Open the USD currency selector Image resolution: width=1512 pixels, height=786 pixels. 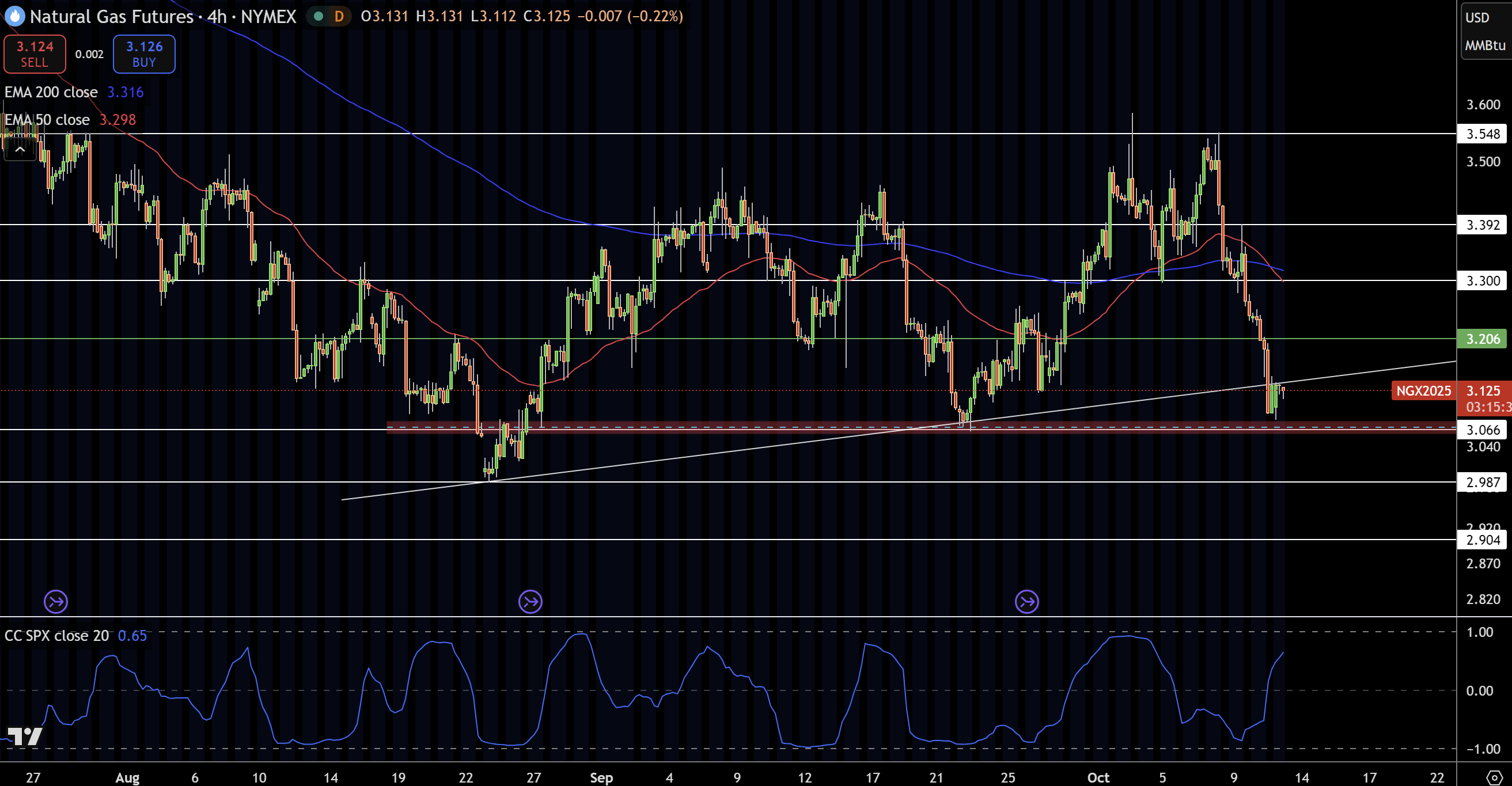(1477, 18)
